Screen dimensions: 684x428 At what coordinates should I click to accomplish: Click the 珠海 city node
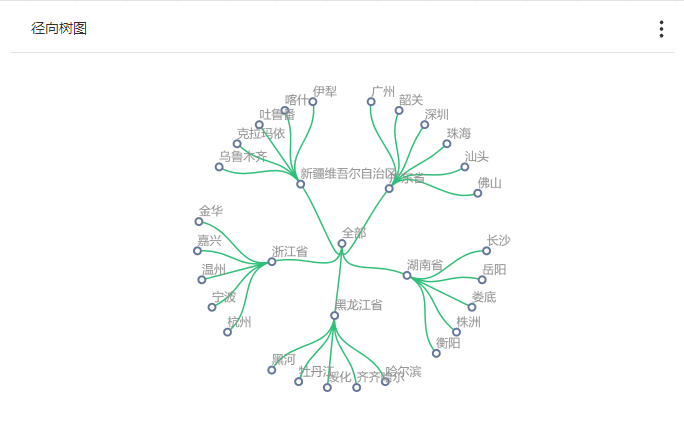(x=447, y=144)
